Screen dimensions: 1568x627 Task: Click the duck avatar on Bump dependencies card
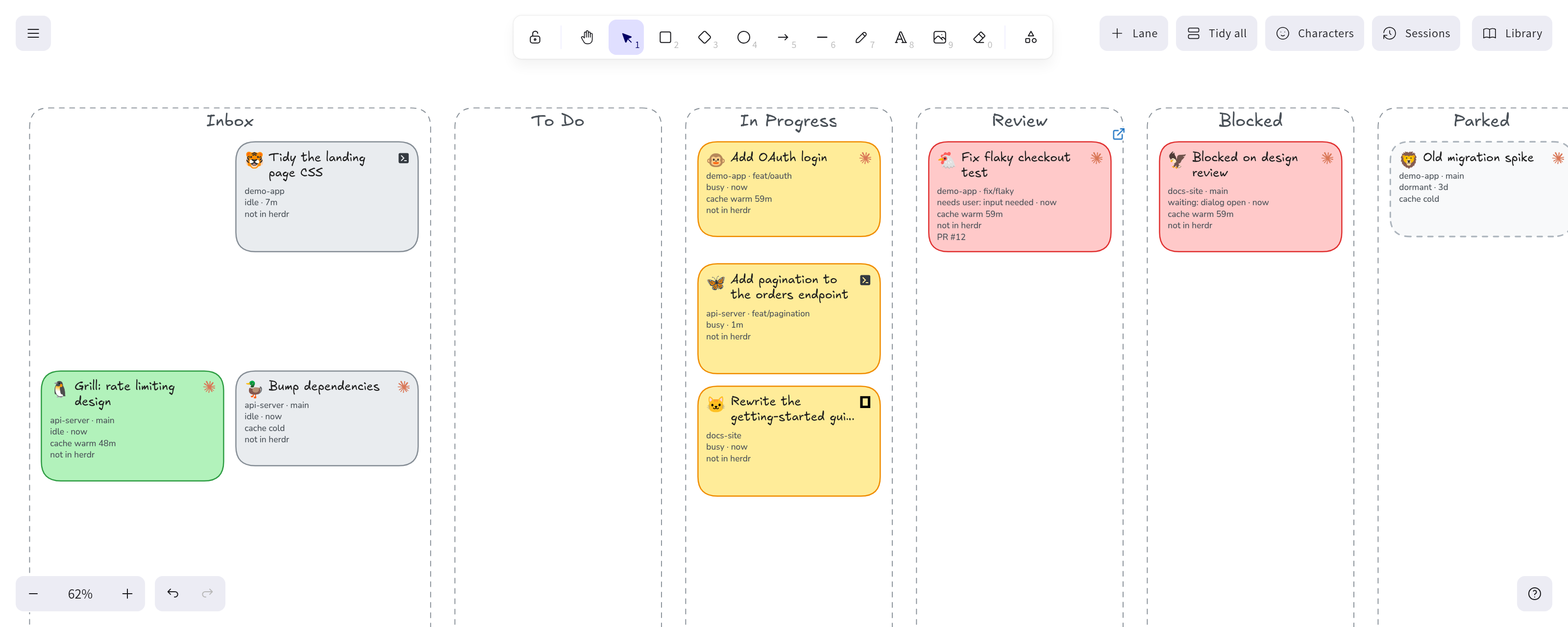tap(254, 389)
